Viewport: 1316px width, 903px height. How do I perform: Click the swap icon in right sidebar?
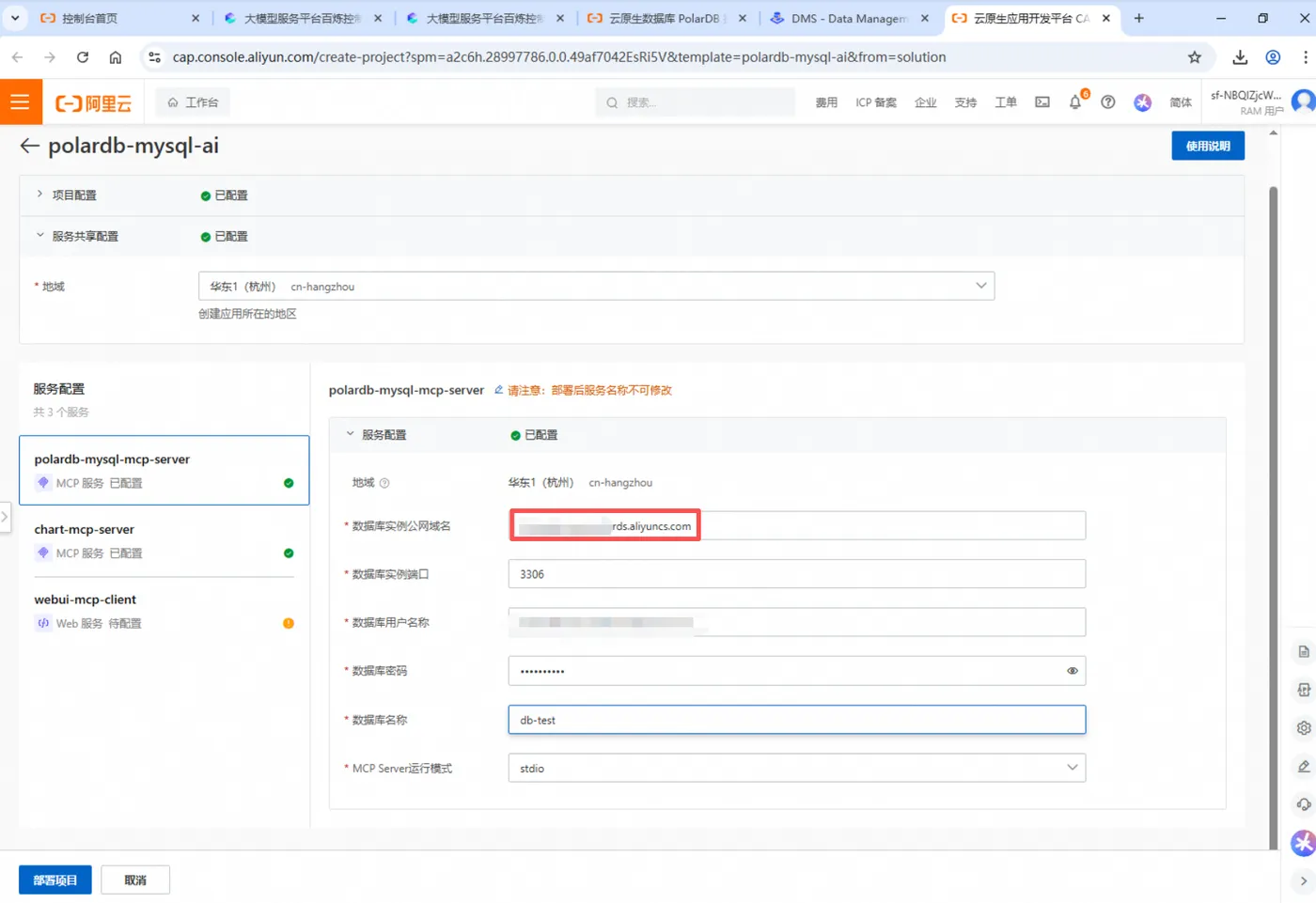point(1304,690)
